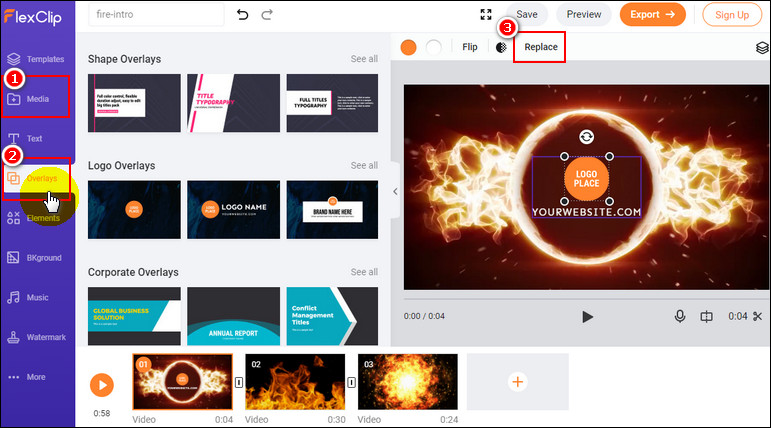Open the layers icon at top right
Screen dimensions: 771x428
coord(762,48)
